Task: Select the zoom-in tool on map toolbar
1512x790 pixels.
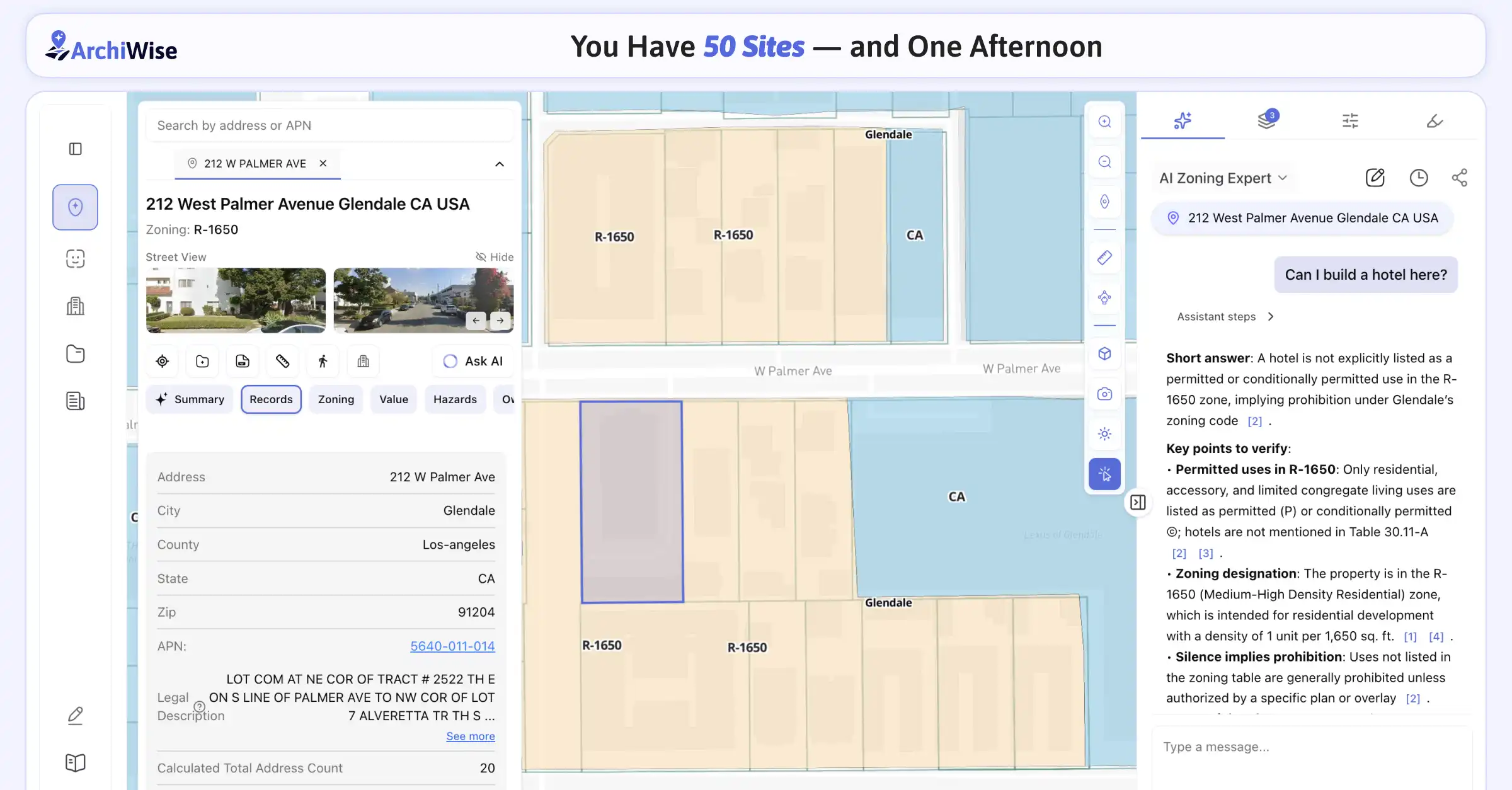Action: (x=1104, y=121)
